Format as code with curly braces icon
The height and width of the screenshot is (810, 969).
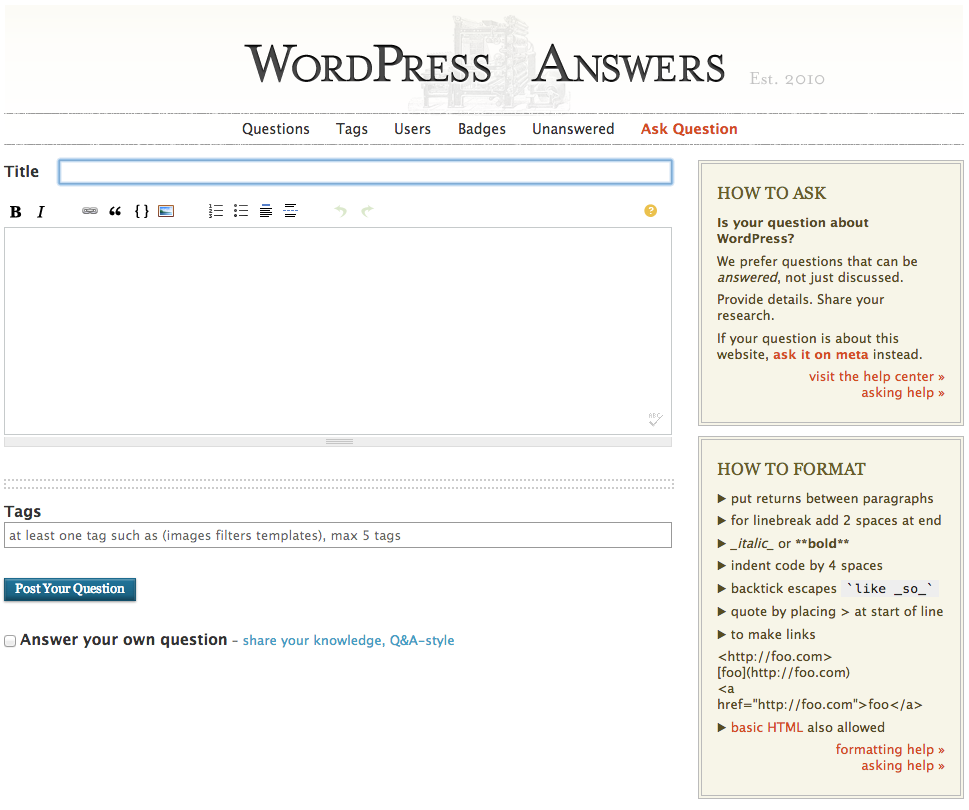click(142, 211)
